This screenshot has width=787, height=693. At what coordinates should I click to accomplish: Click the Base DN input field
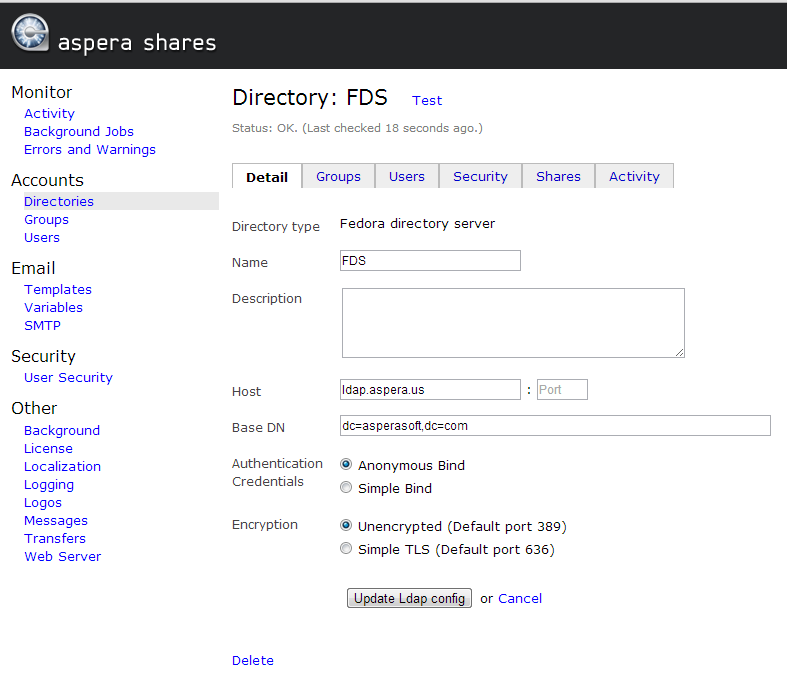tap(555, 426)
